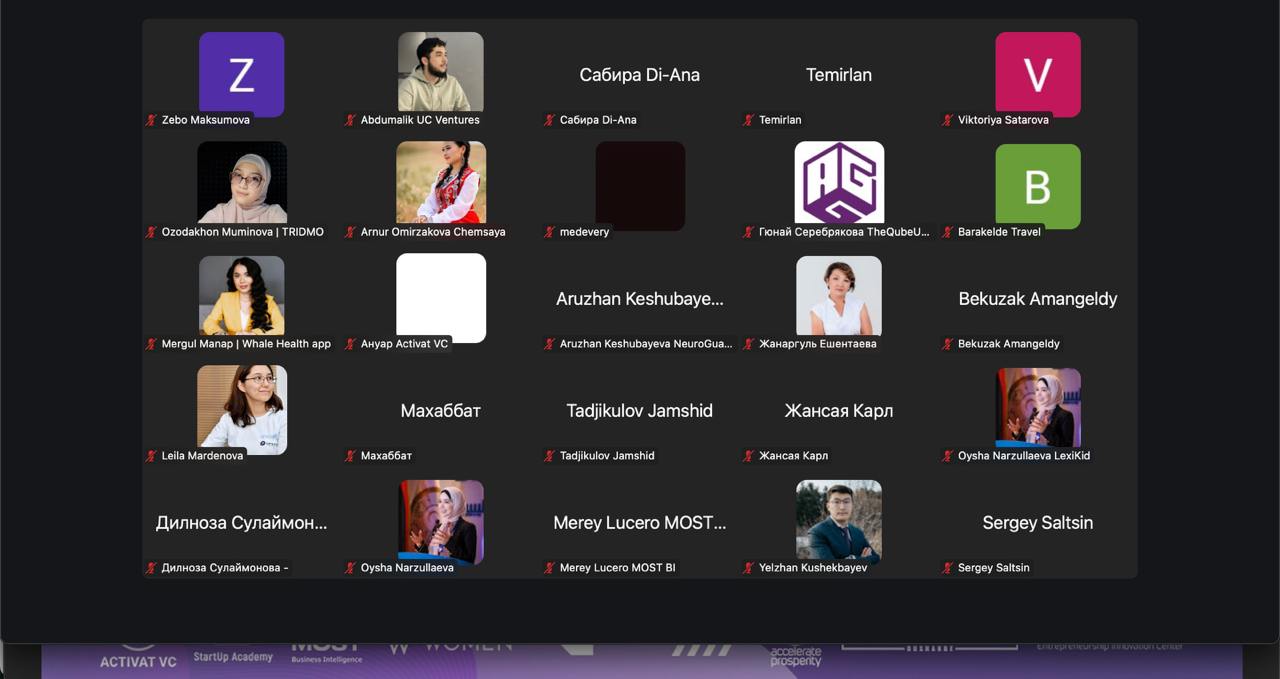
Task: Select Leila Mardenova's muted microphone icon
Action: (152, 456)
